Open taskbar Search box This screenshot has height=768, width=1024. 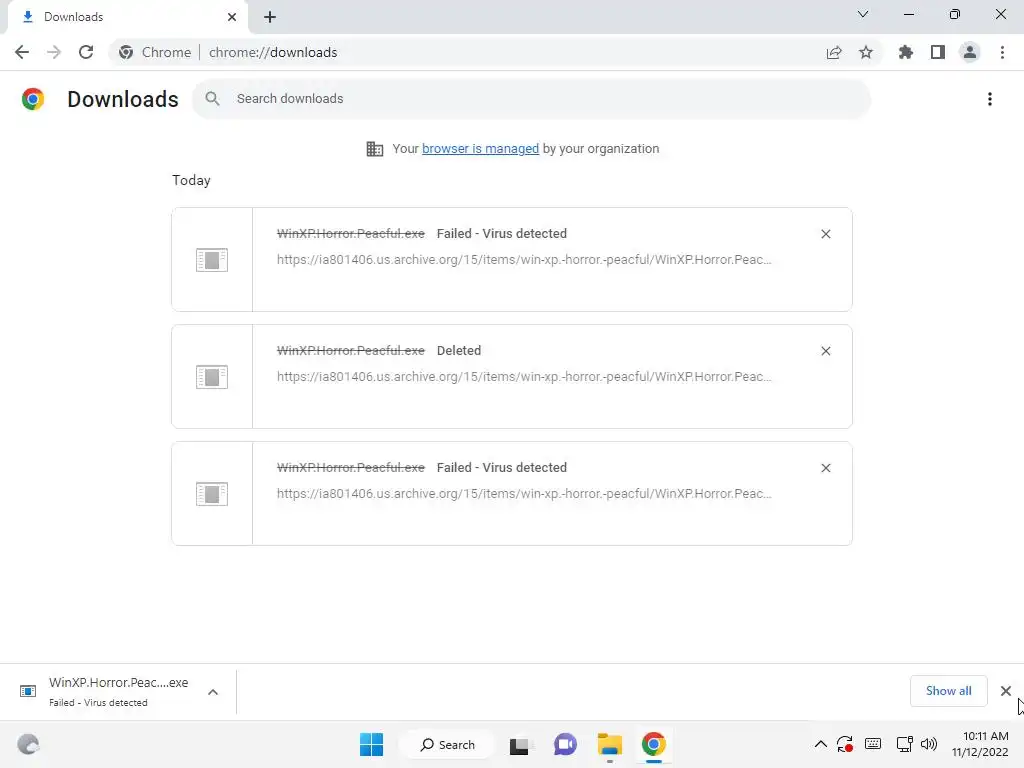(448, 744)
